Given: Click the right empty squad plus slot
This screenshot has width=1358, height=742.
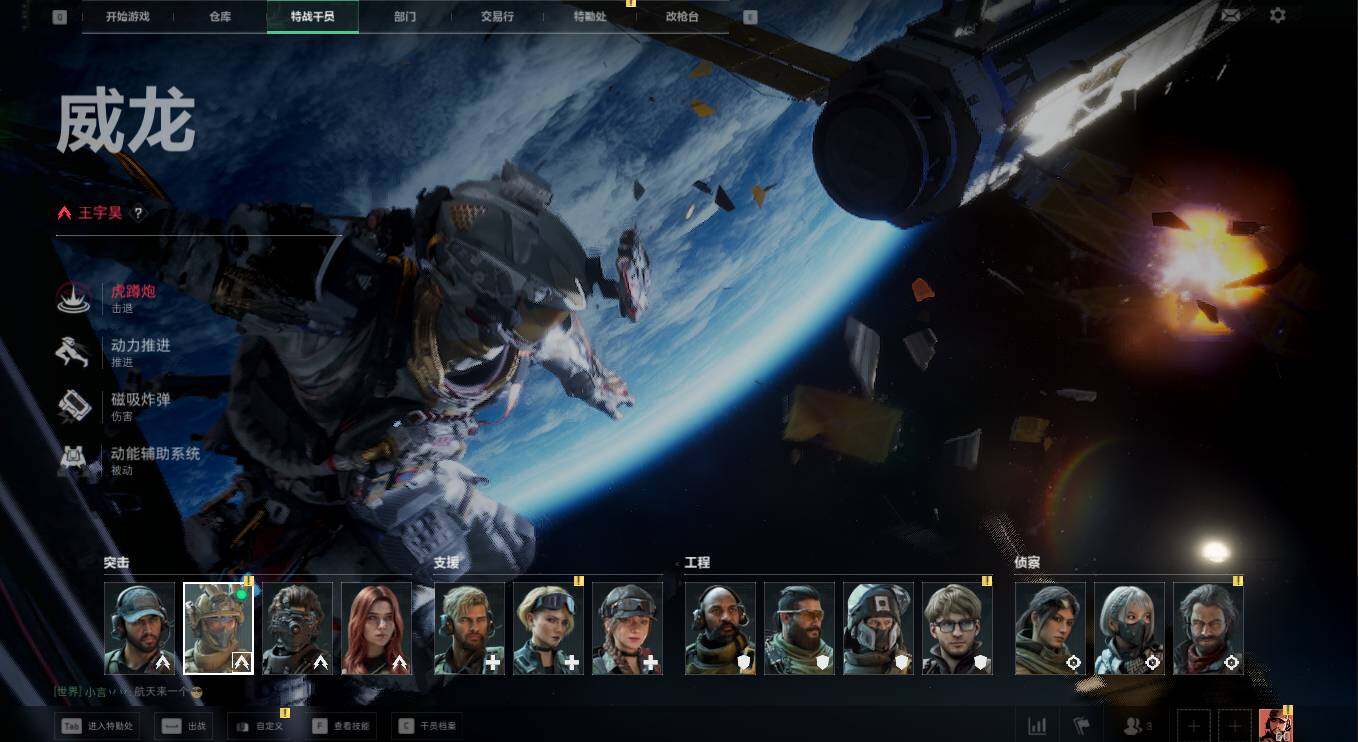Looking at the screenshot, I should (x=1235, y=726).
